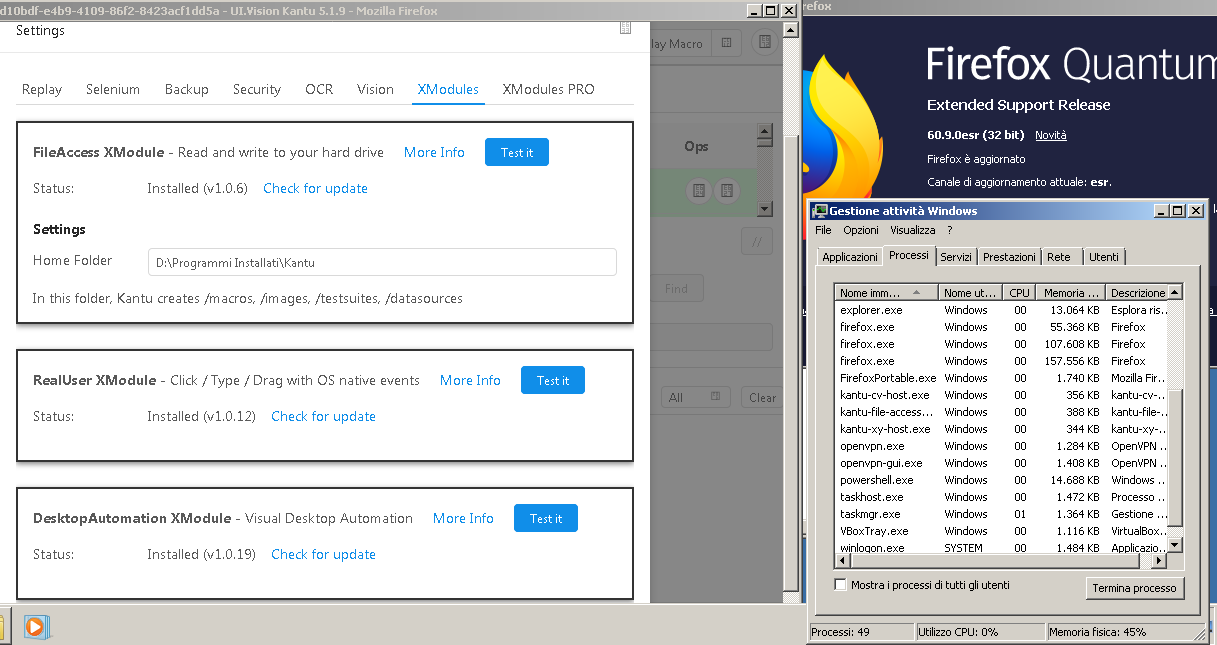The height and width of the screenshot is (645, 1217).
Task: Sort processes by the Descrizione column header
Action: click(1137, 293)
